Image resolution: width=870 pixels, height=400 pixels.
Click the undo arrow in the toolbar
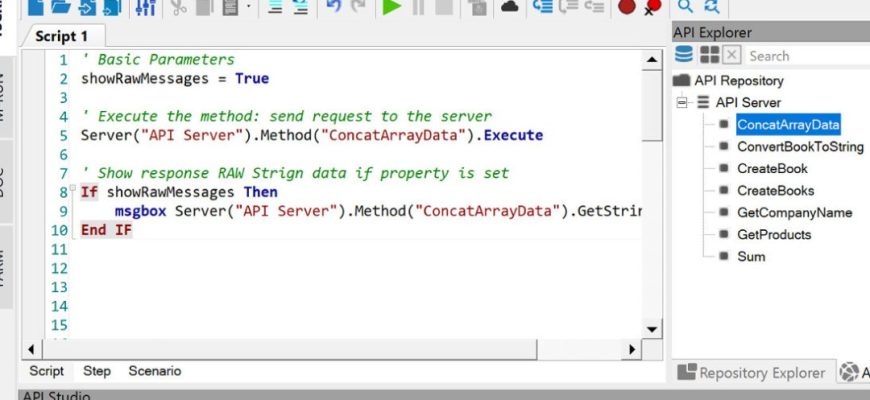[x=333, y=7]
